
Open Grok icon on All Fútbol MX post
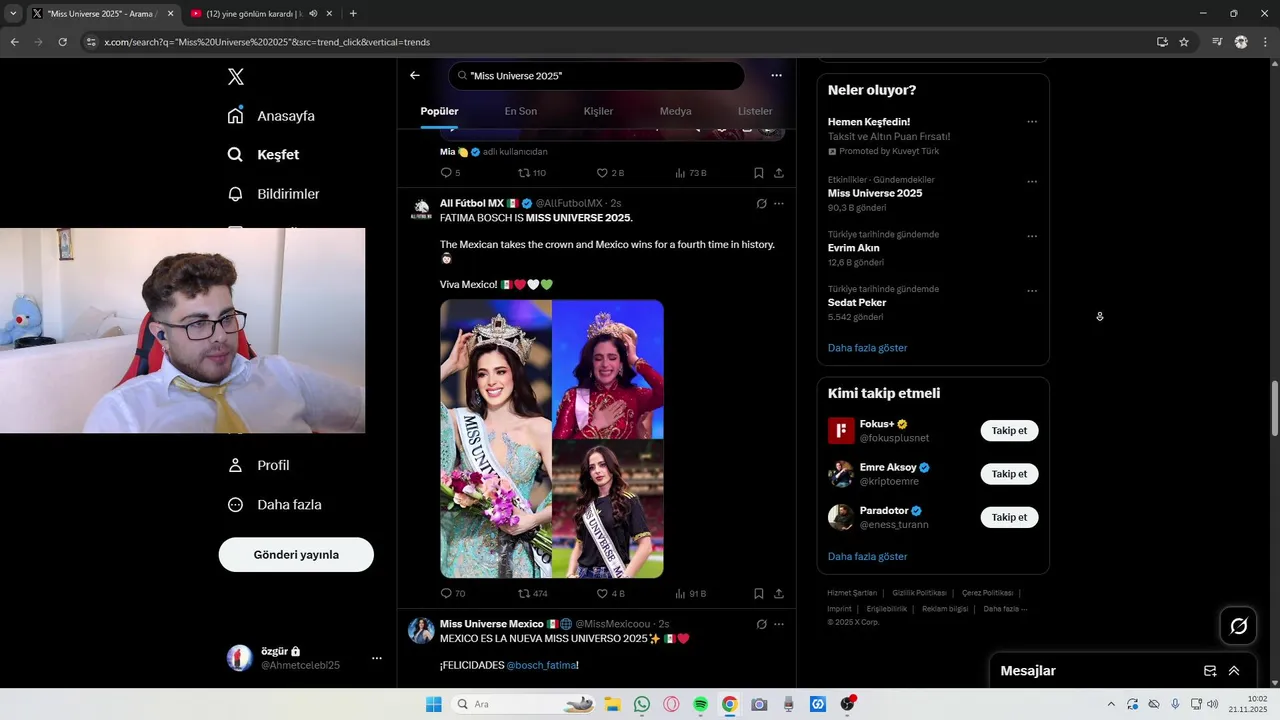coord(761,204)
